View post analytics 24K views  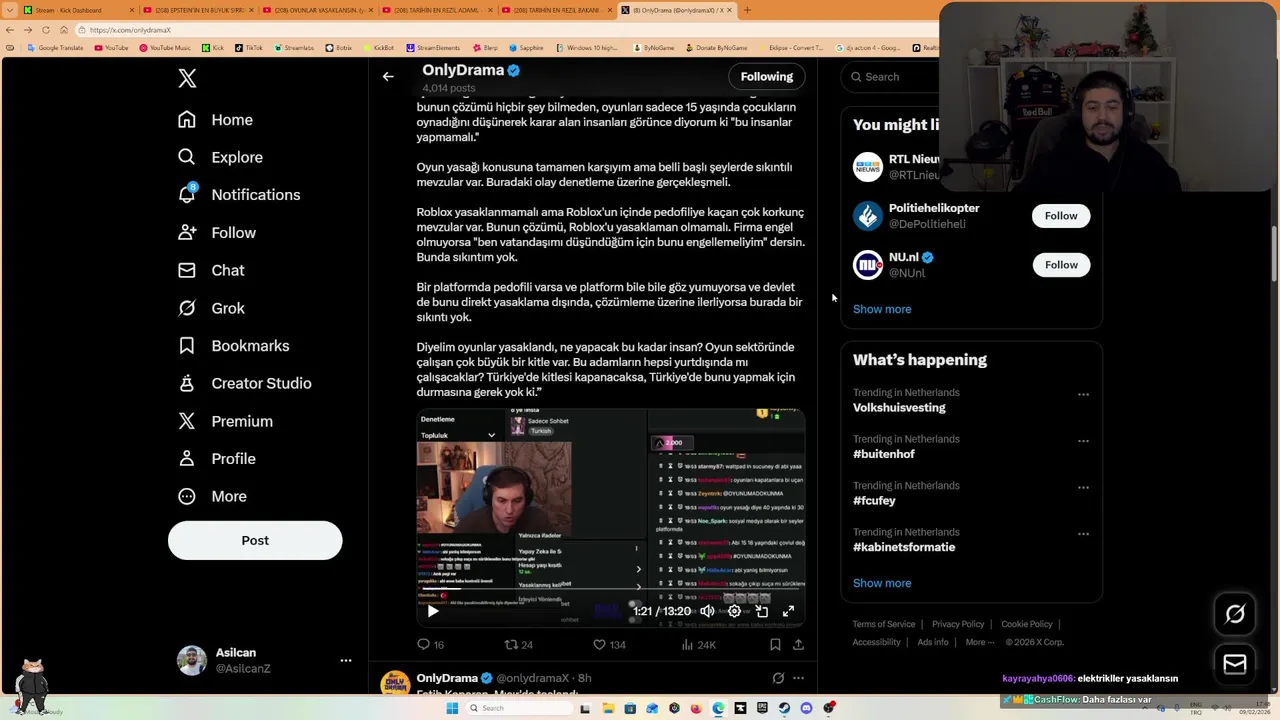698,645
